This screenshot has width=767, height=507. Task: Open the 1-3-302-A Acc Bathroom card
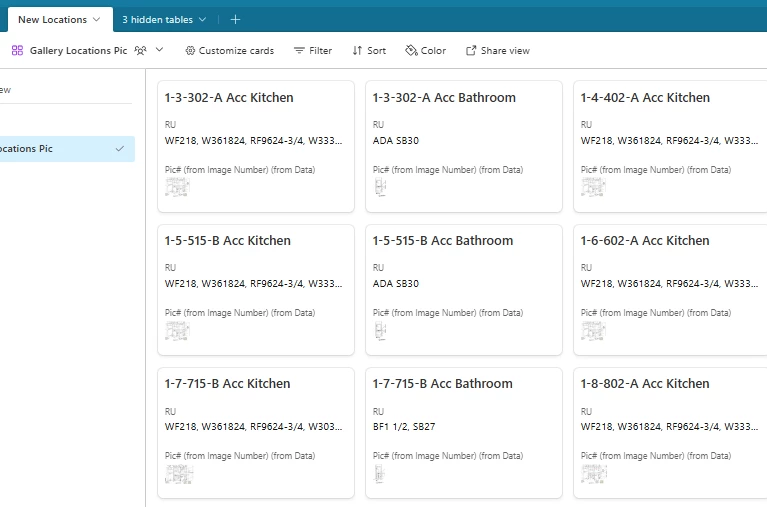[464, 146]
